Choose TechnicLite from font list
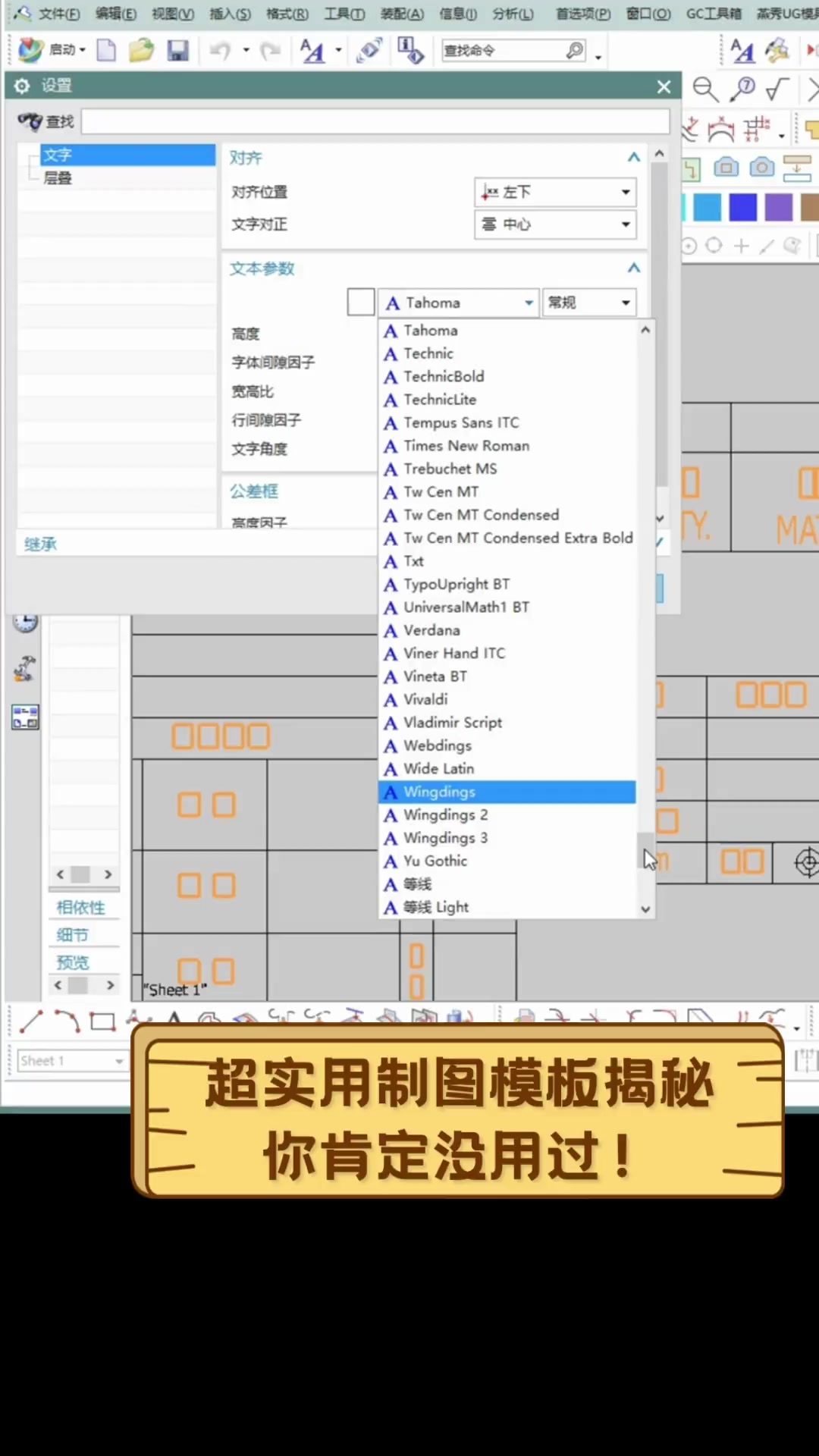This screenshot has height=1456, width=819. 507,400
